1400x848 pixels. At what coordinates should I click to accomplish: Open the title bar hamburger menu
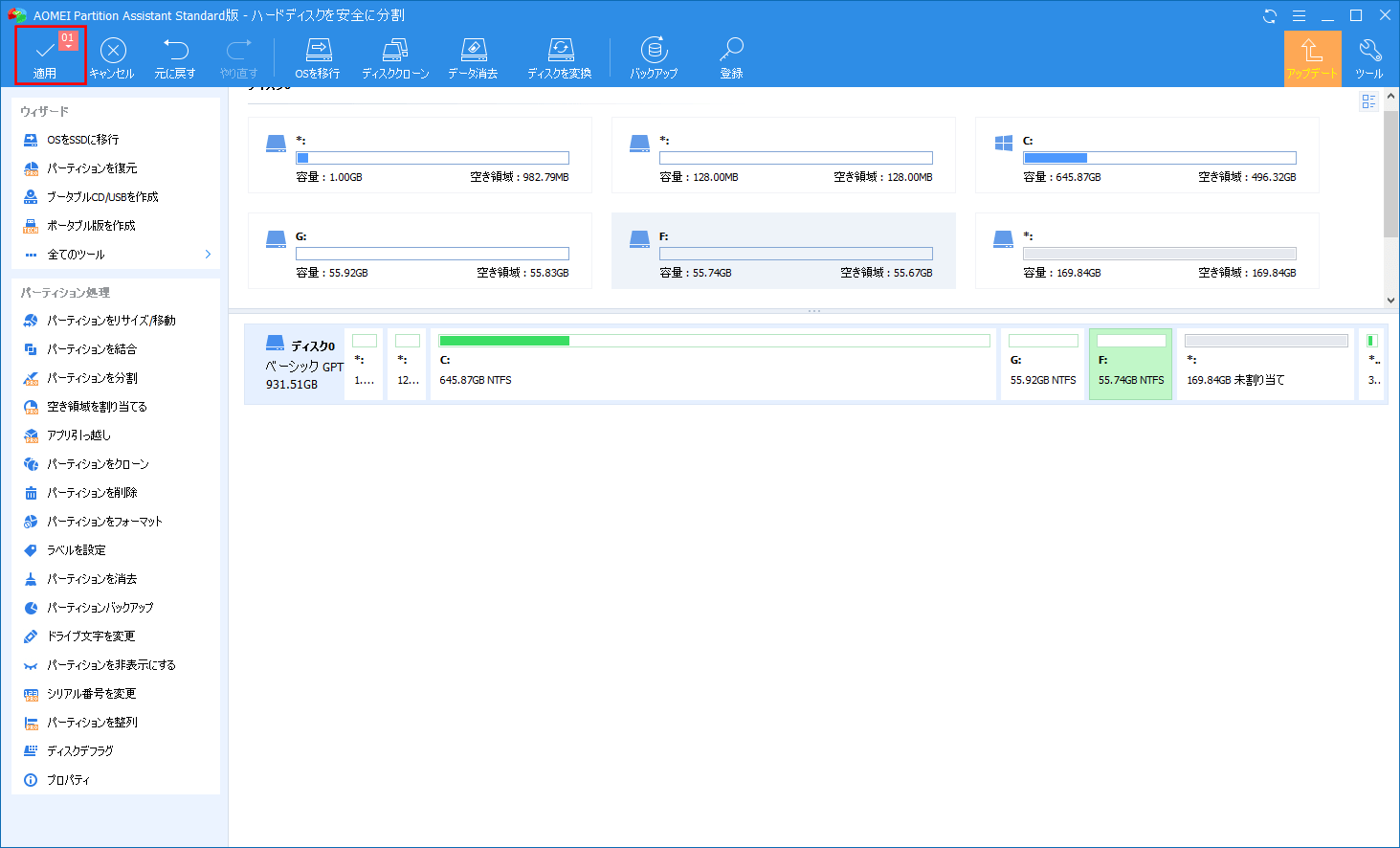tap(1299, 15)
